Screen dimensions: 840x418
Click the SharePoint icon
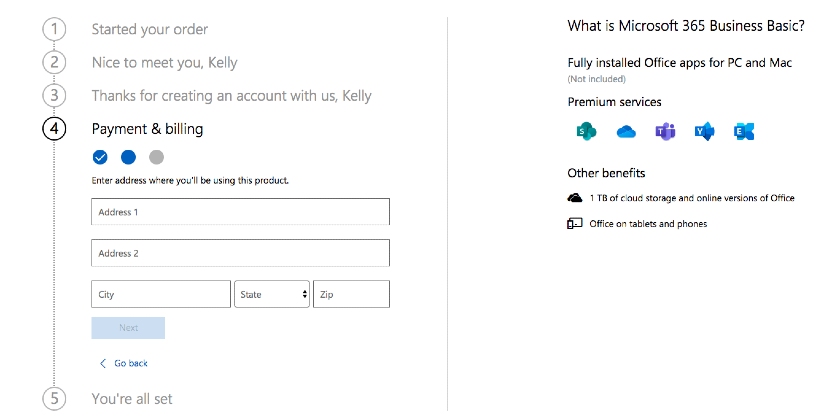pos(585,131)
